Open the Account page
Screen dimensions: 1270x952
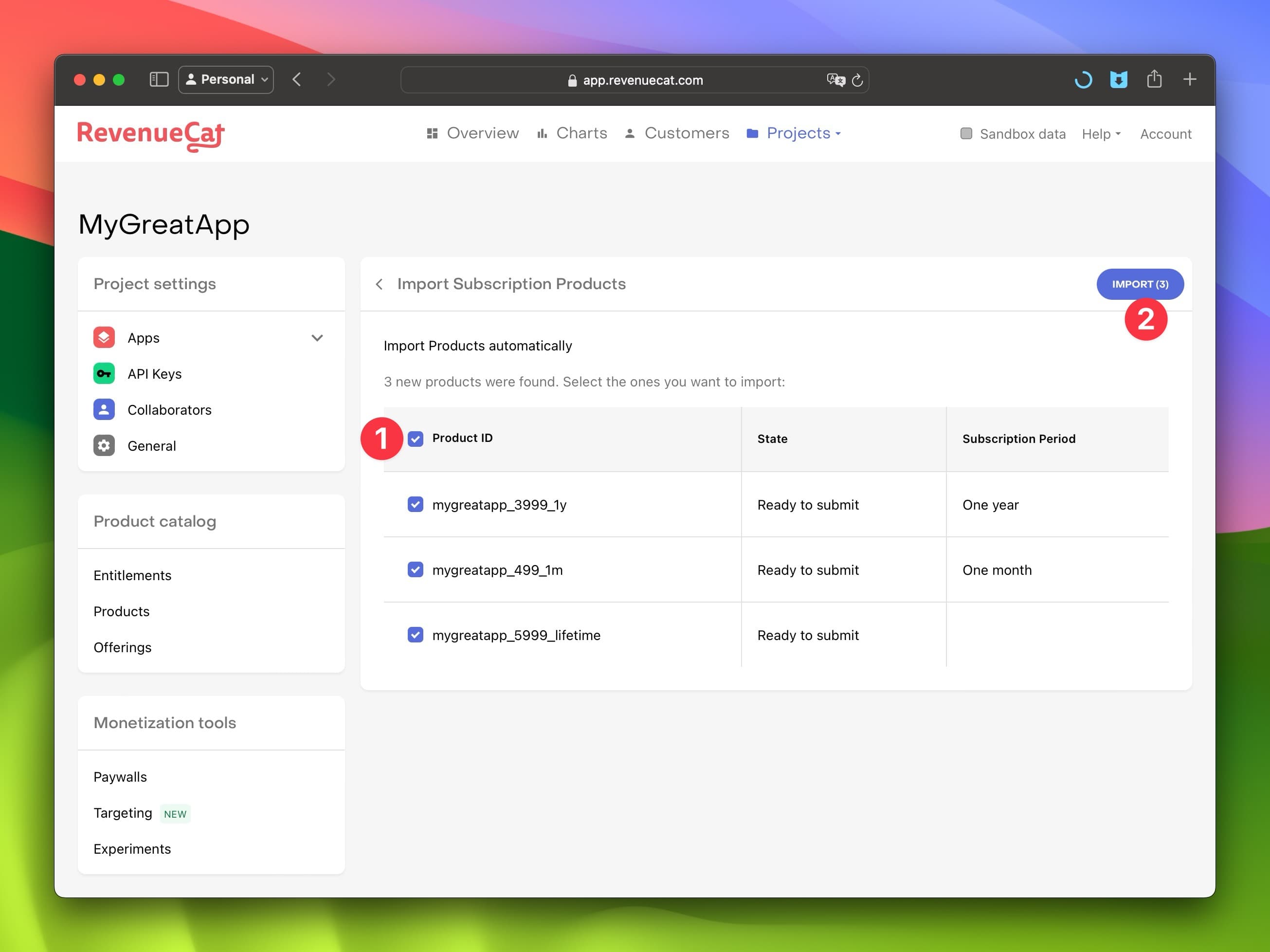[1165, 134]
